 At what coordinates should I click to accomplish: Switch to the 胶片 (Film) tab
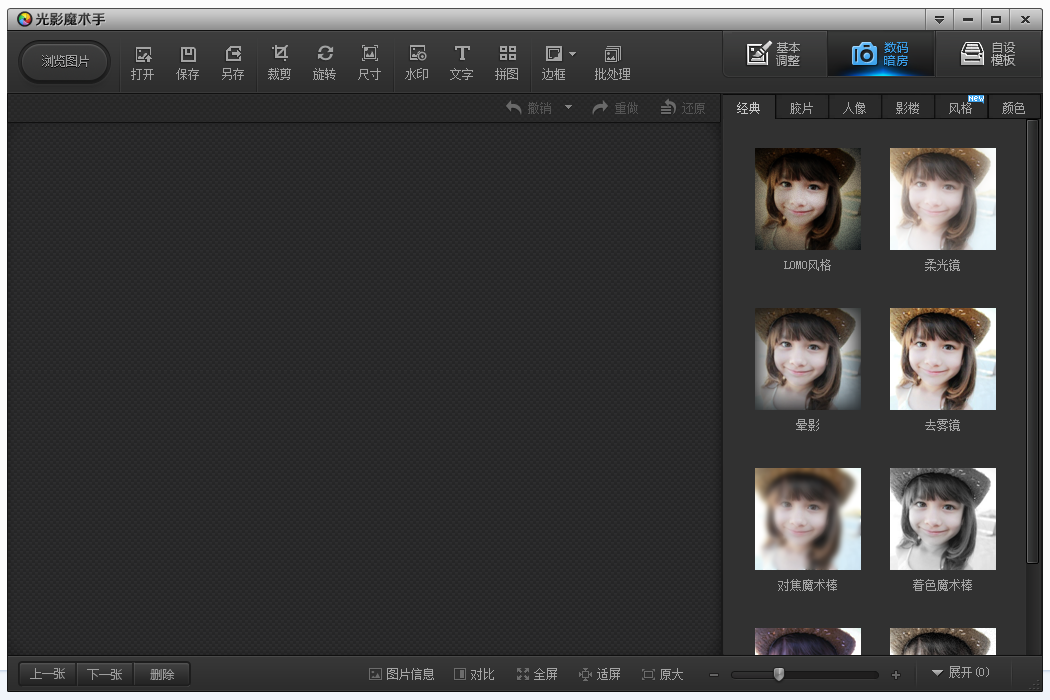(x=801, y=108)
